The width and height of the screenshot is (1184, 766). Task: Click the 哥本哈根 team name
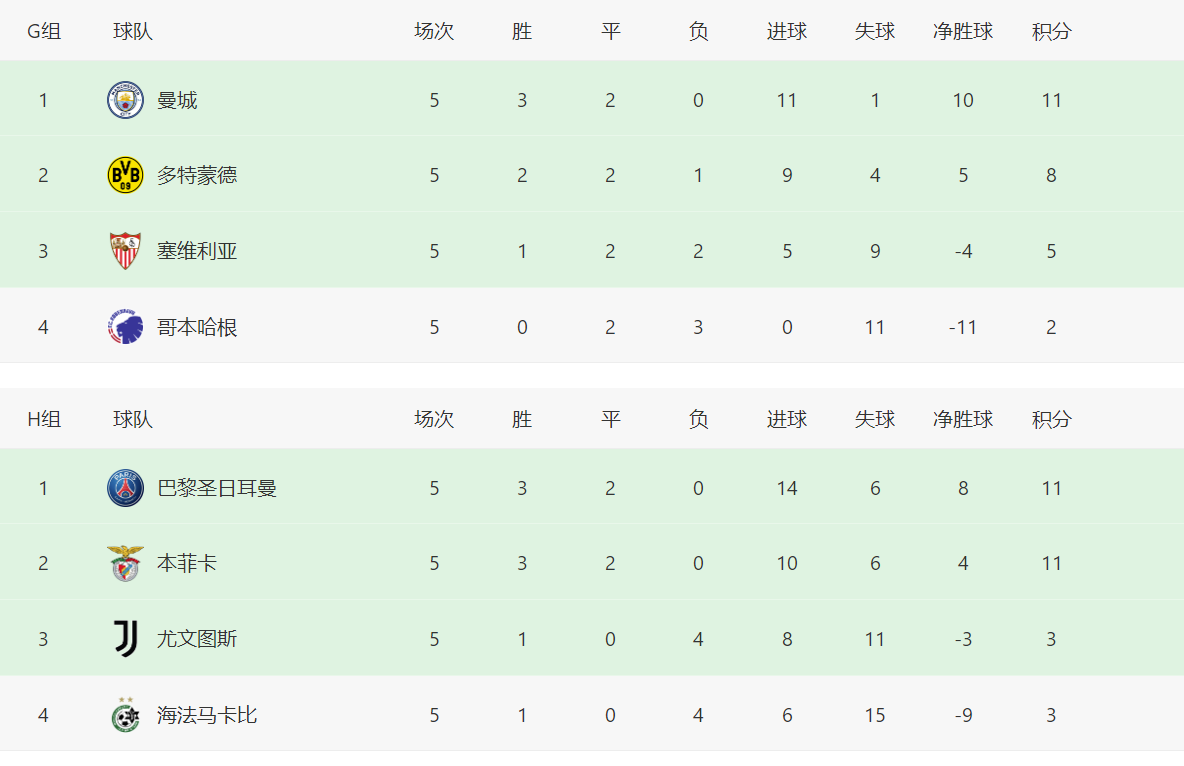[197, 327]
